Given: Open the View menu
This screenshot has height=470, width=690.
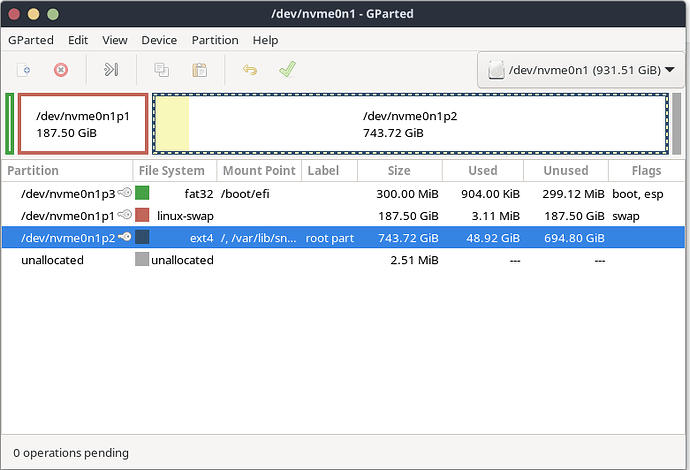Looking at the screenshot, I should click(115, 40).
